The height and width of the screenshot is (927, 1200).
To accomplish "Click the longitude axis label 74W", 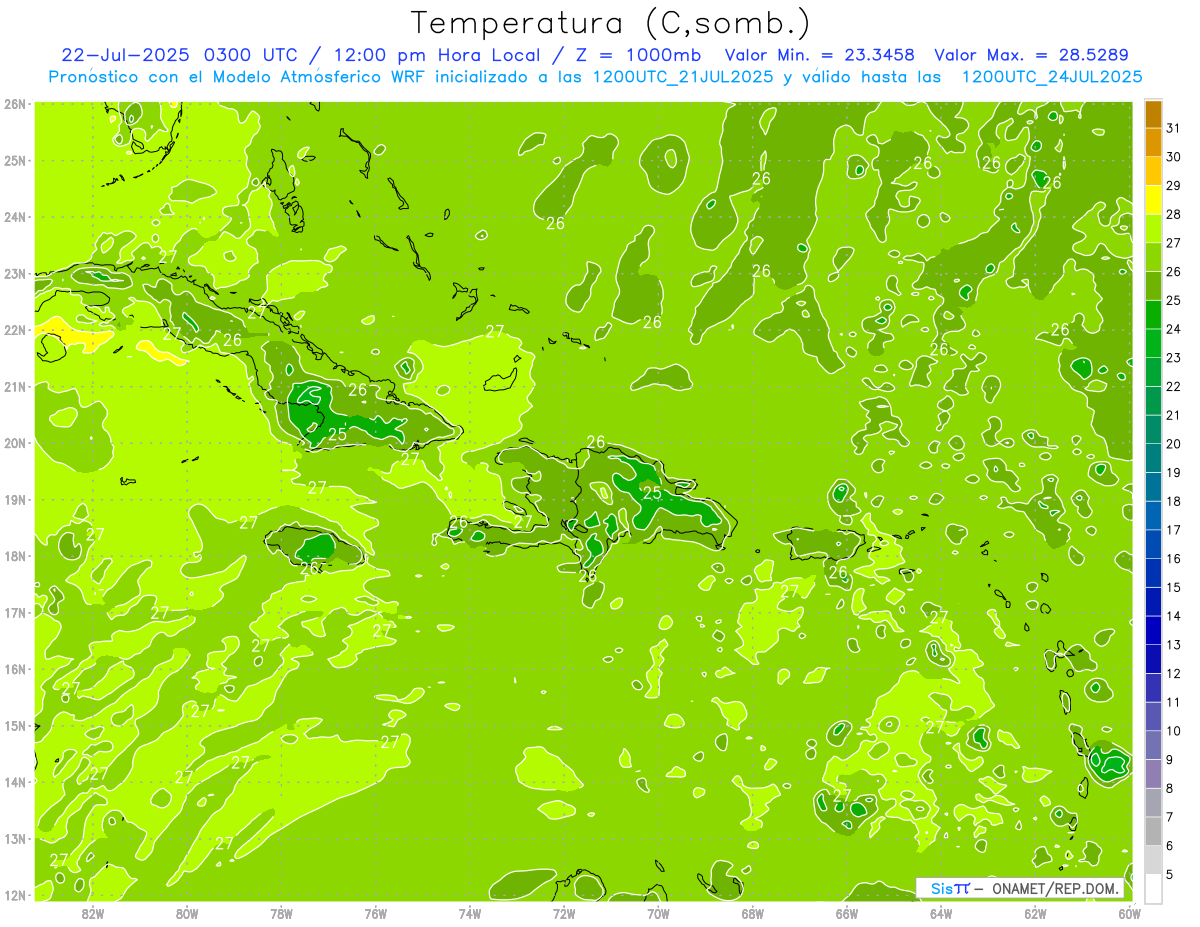I will click(470, 913).
